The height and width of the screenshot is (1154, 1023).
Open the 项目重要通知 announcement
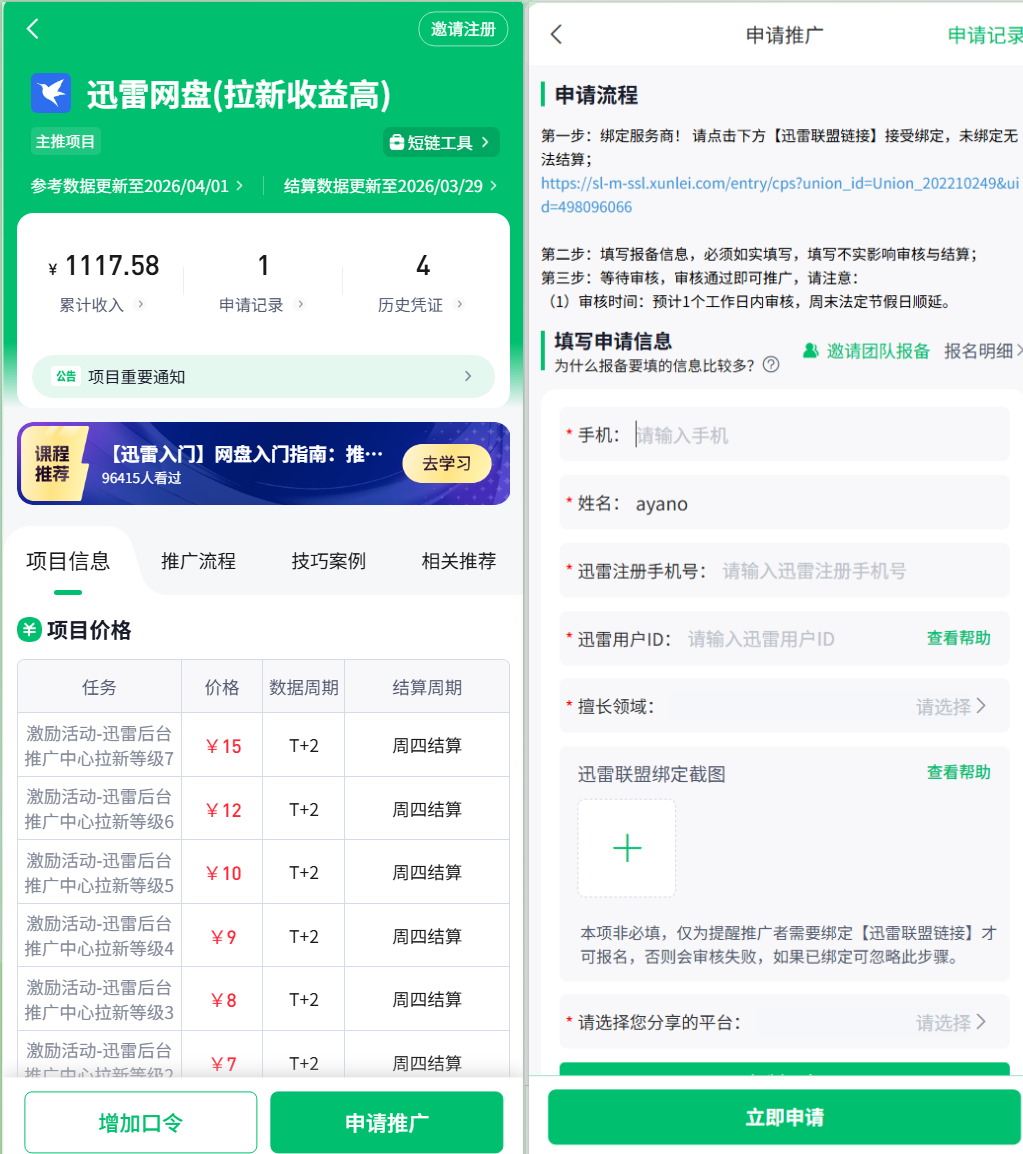click(x=263, y=377)
